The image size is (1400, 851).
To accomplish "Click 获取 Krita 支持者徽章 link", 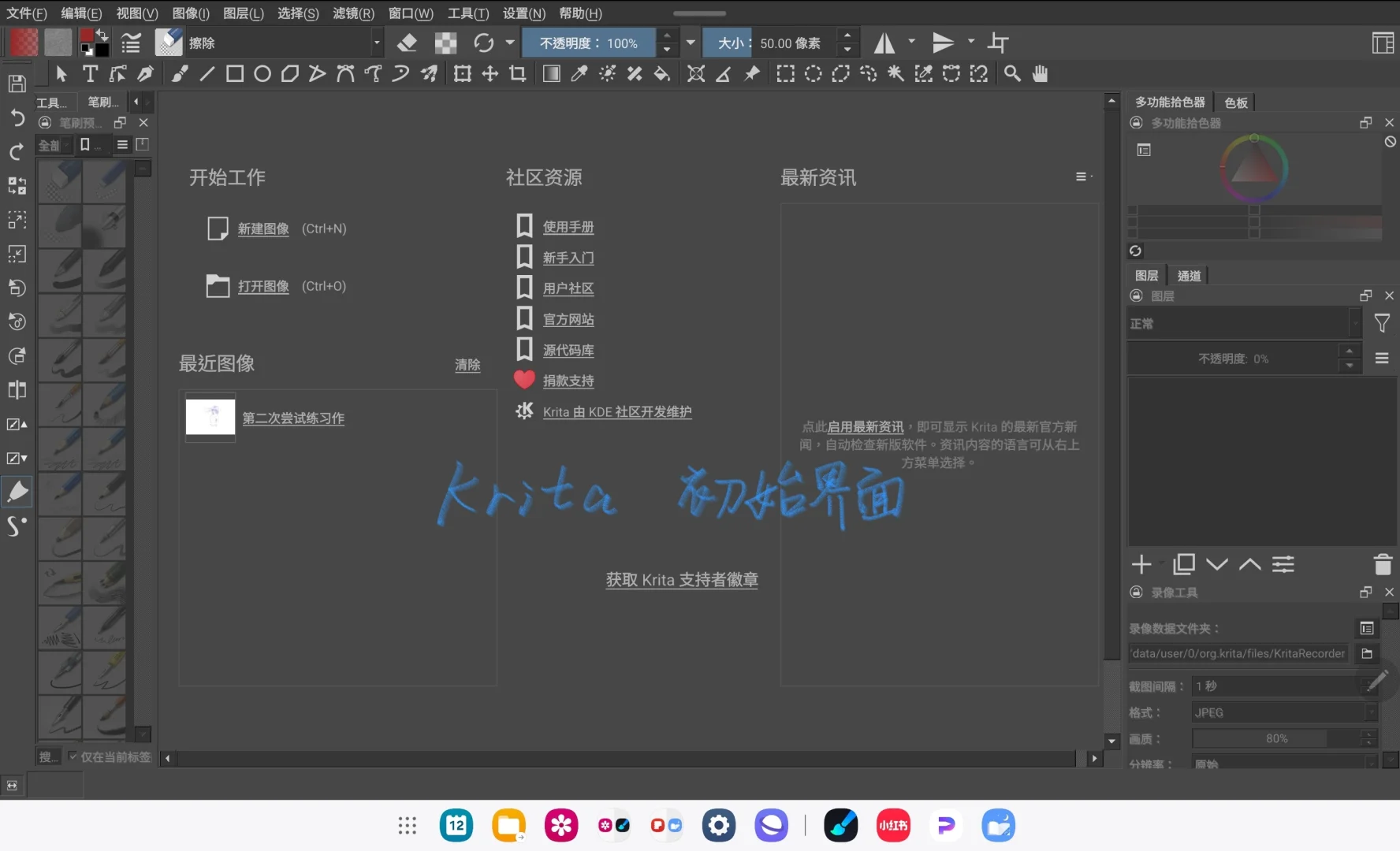I will point(682,580).
